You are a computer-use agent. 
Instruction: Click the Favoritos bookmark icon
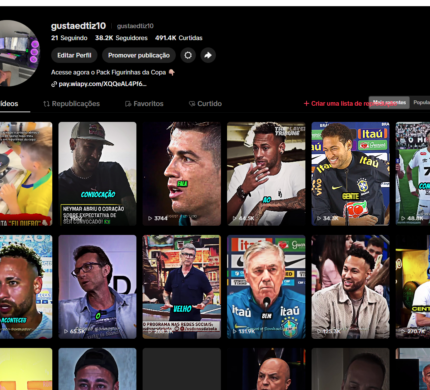click(x=128, y=104)
